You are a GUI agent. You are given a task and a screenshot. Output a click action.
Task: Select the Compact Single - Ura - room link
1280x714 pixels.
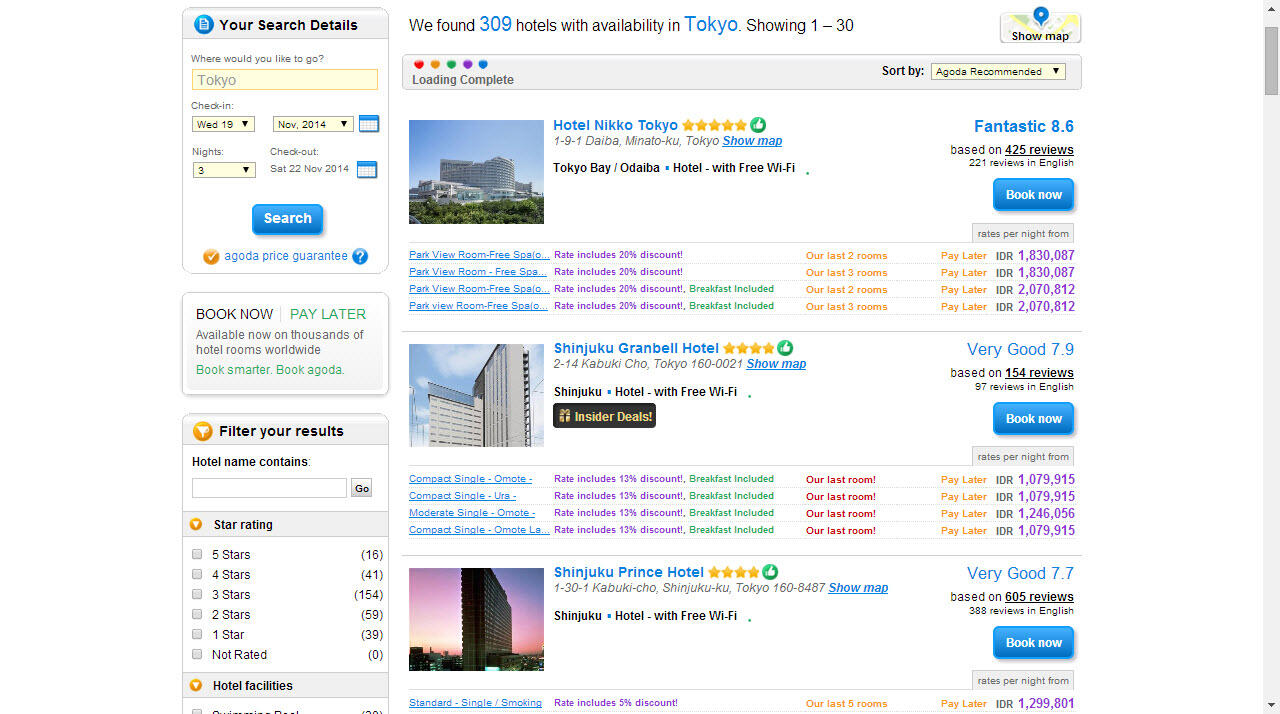pyautogui.click(x=462, y=496)
